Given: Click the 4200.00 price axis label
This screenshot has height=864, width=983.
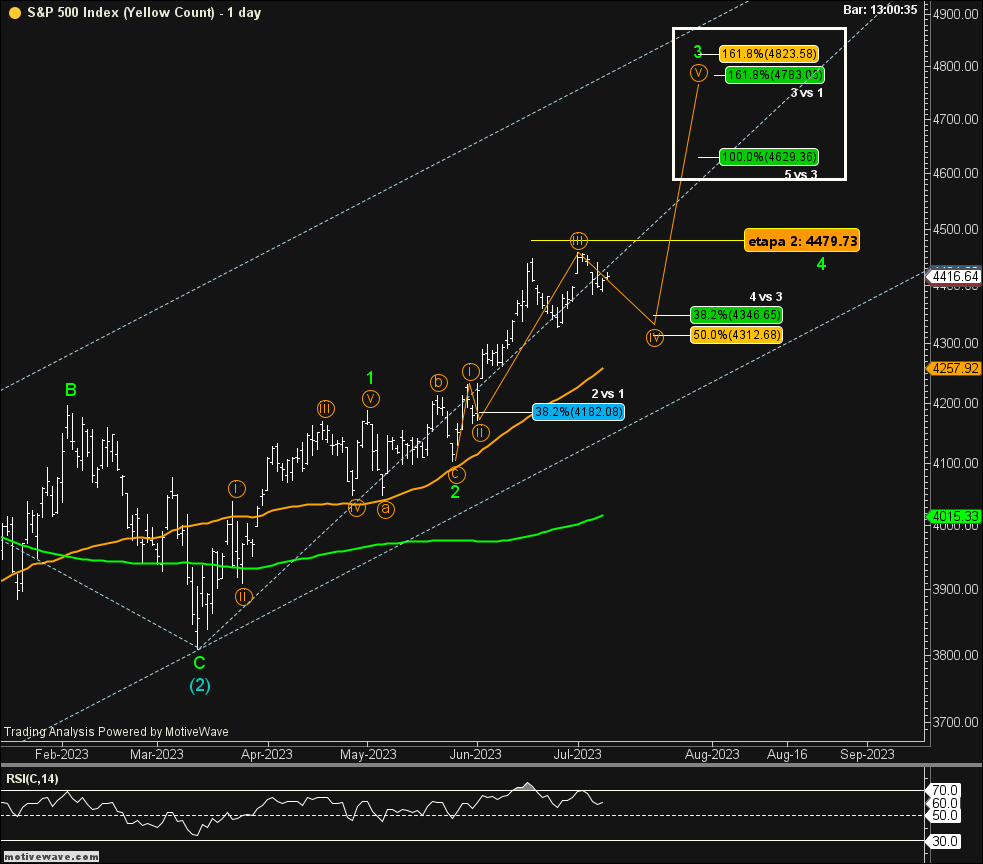Looking at the screenshot, I should [955, 403].
